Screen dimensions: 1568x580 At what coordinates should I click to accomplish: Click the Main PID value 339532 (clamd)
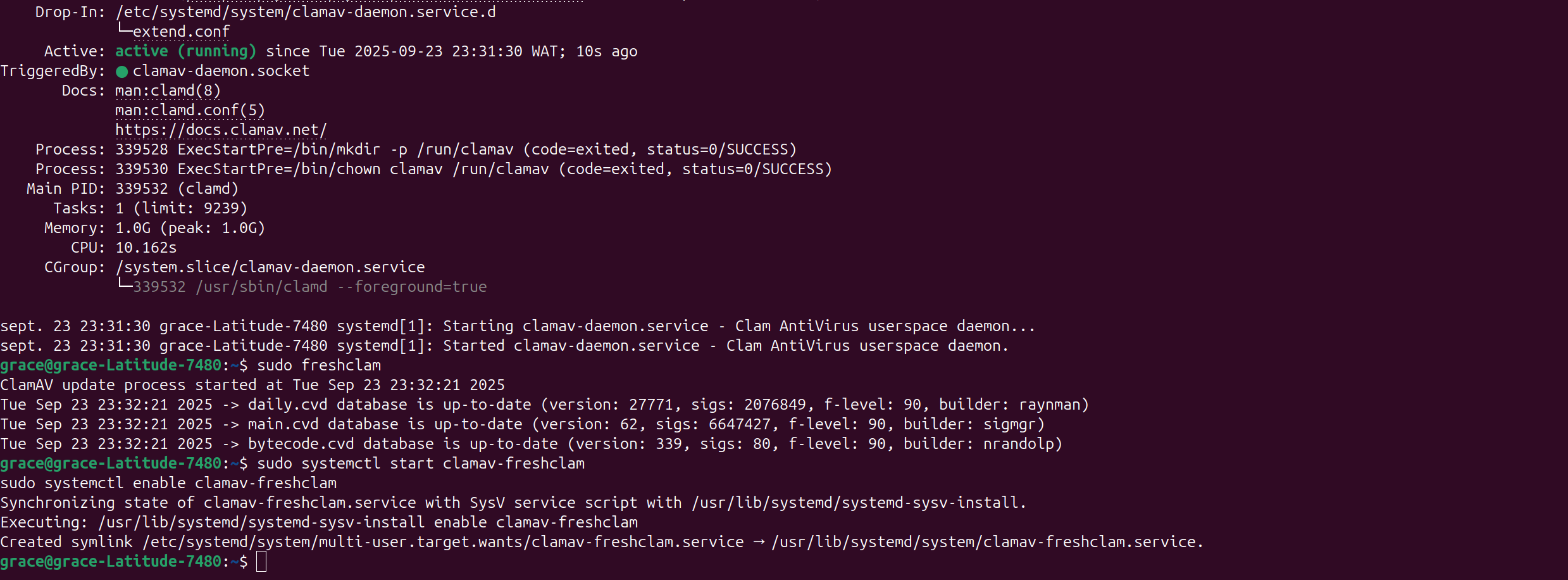point(177,189)
